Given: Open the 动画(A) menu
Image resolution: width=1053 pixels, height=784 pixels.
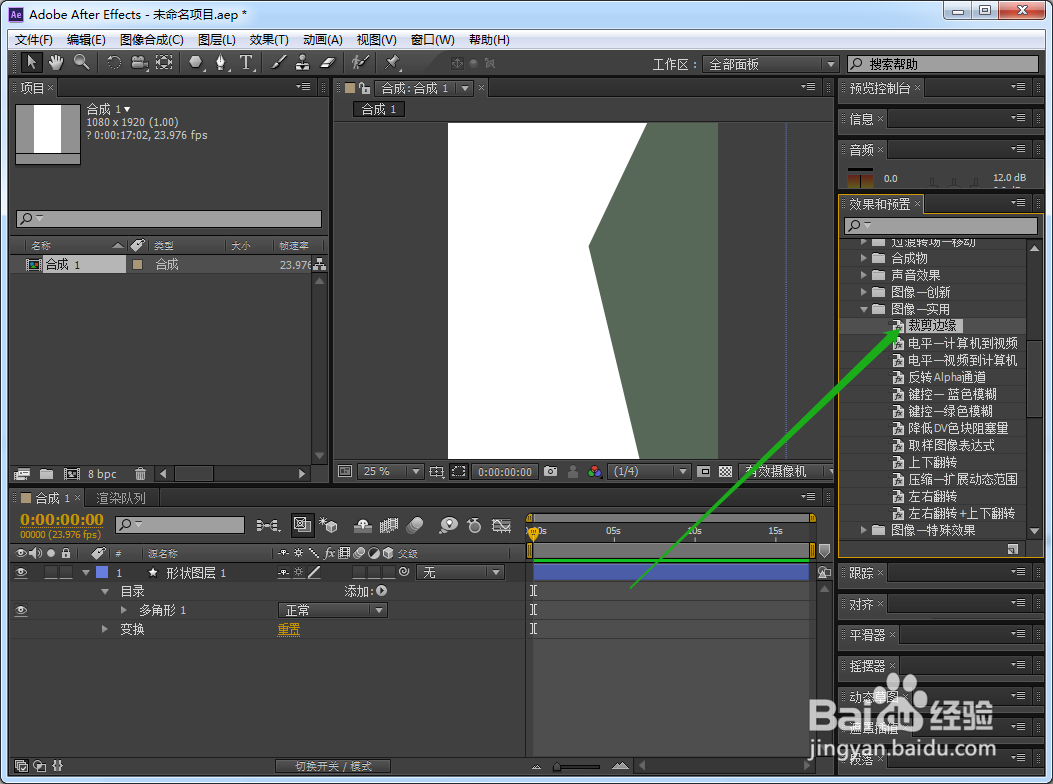Looking at the screenshot, I should click(x=322, y=40).
